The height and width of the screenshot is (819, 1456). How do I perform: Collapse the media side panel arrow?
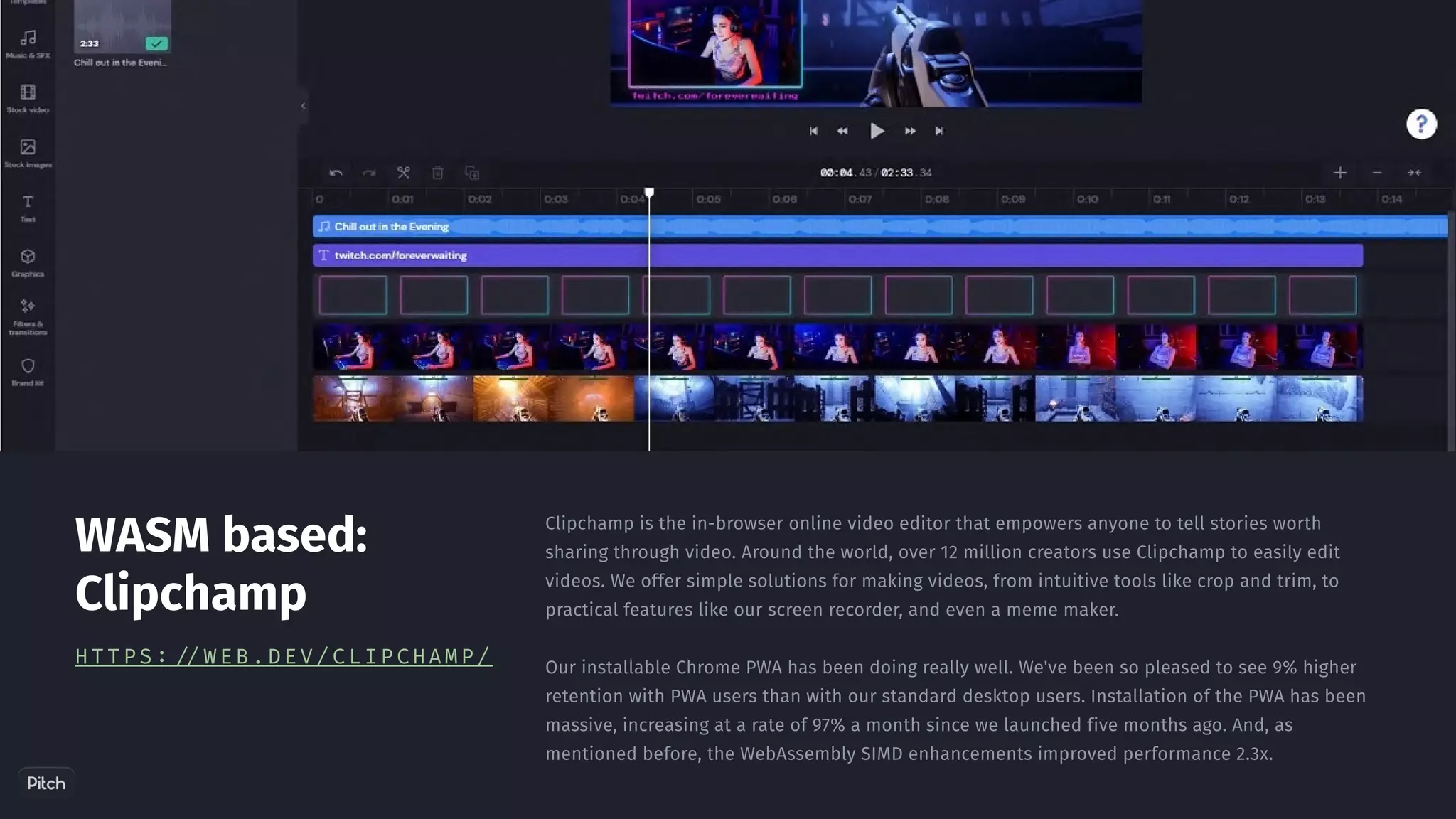tap(303, 106)
